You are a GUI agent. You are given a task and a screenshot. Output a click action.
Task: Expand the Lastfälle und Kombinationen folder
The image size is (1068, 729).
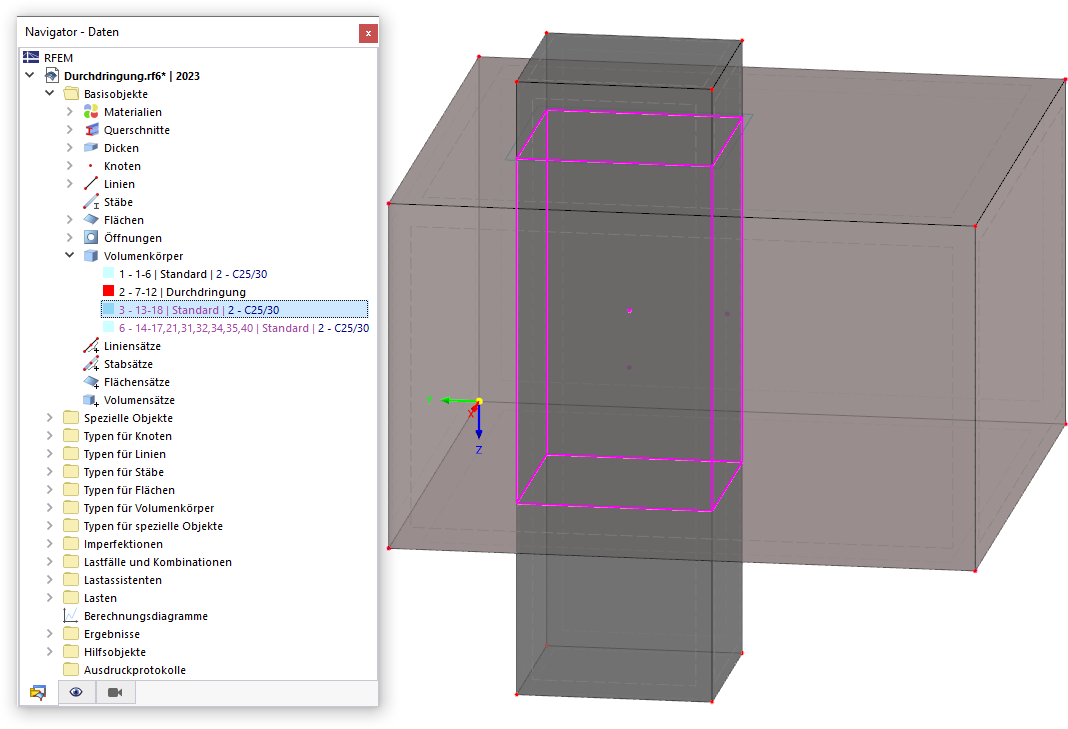point(50,561)
